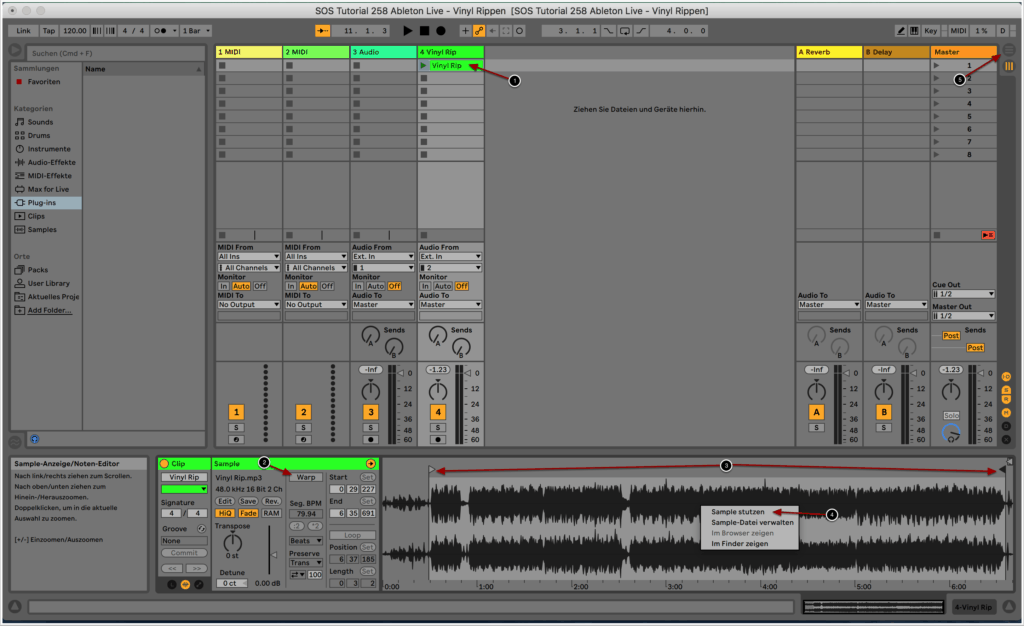Viewport: 1024px width, 626px height.
Task: Click the arrow icon in Sample header
Action: tap(371, 463)
